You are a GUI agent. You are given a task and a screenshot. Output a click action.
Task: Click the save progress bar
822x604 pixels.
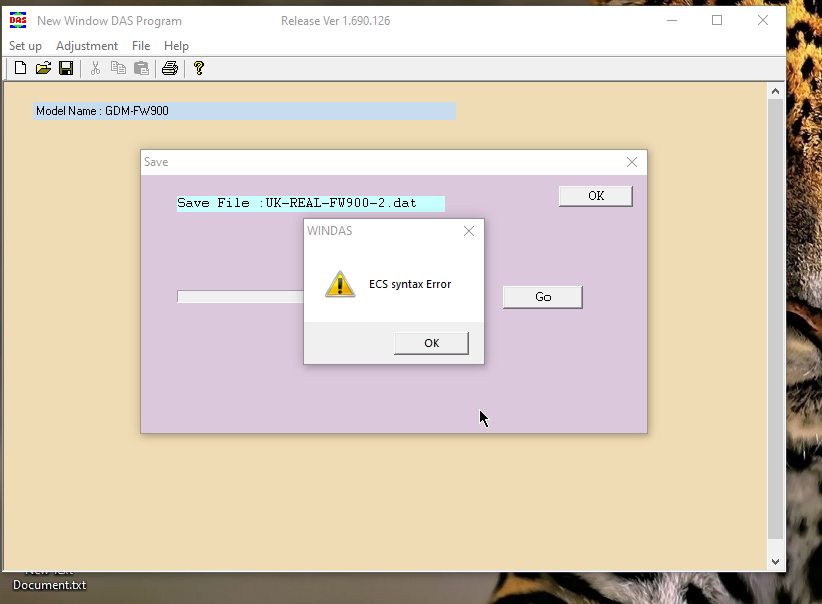click(240, 297)
